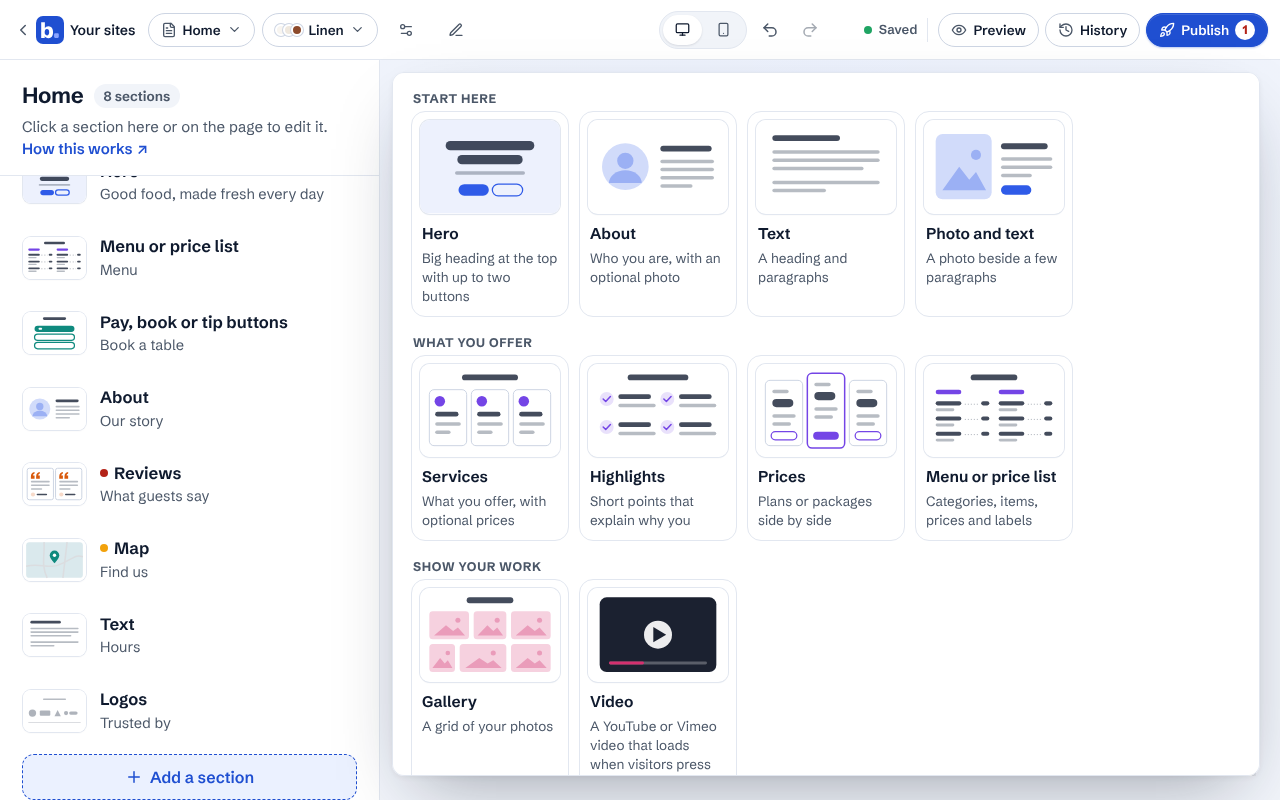
Task: Add an About section from the picker
Action: click(x=658, y=214)
